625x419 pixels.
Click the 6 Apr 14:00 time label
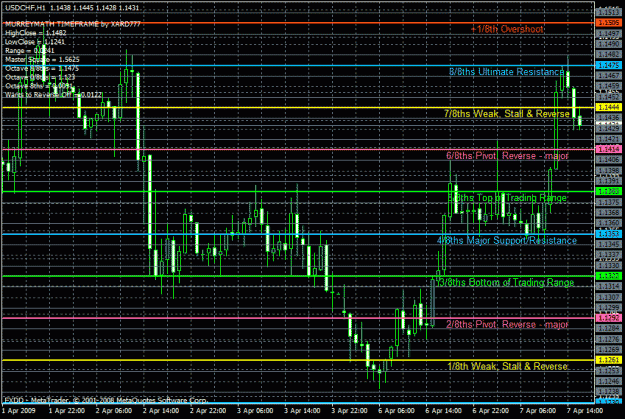443,411
